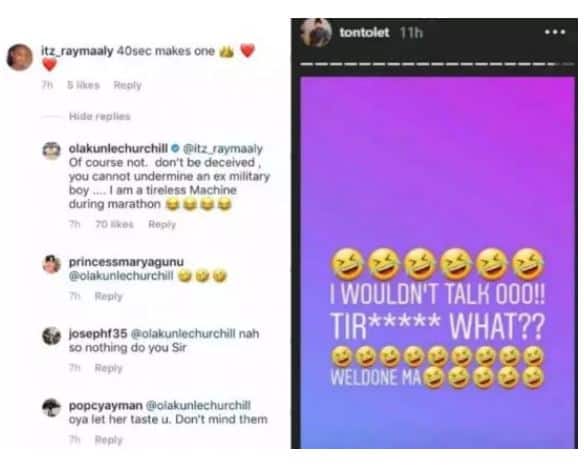
Task: Reply to olakunlechurchill's tireless Machine comment
Action: pyautogui.click(x=162, y=224)
